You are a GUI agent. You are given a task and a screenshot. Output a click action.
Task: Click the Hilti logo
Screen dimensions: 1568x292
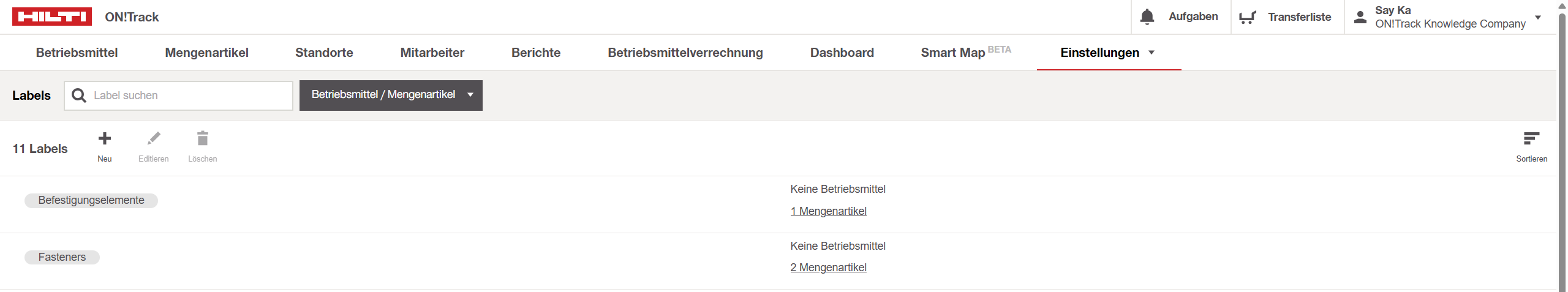tap(52, 17)
